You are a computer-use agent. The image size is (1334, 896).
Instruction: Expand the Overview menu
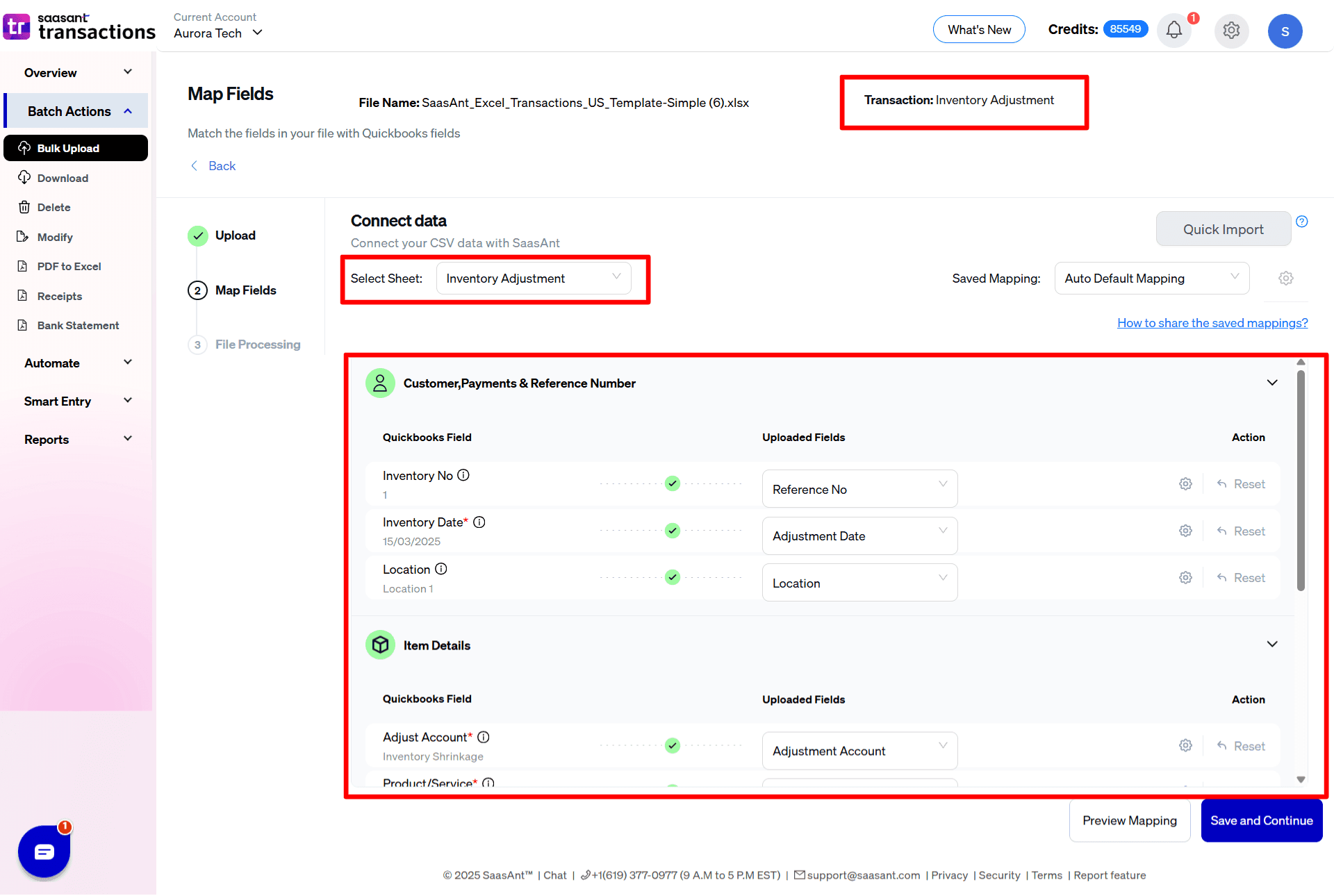tap(76, 72)
